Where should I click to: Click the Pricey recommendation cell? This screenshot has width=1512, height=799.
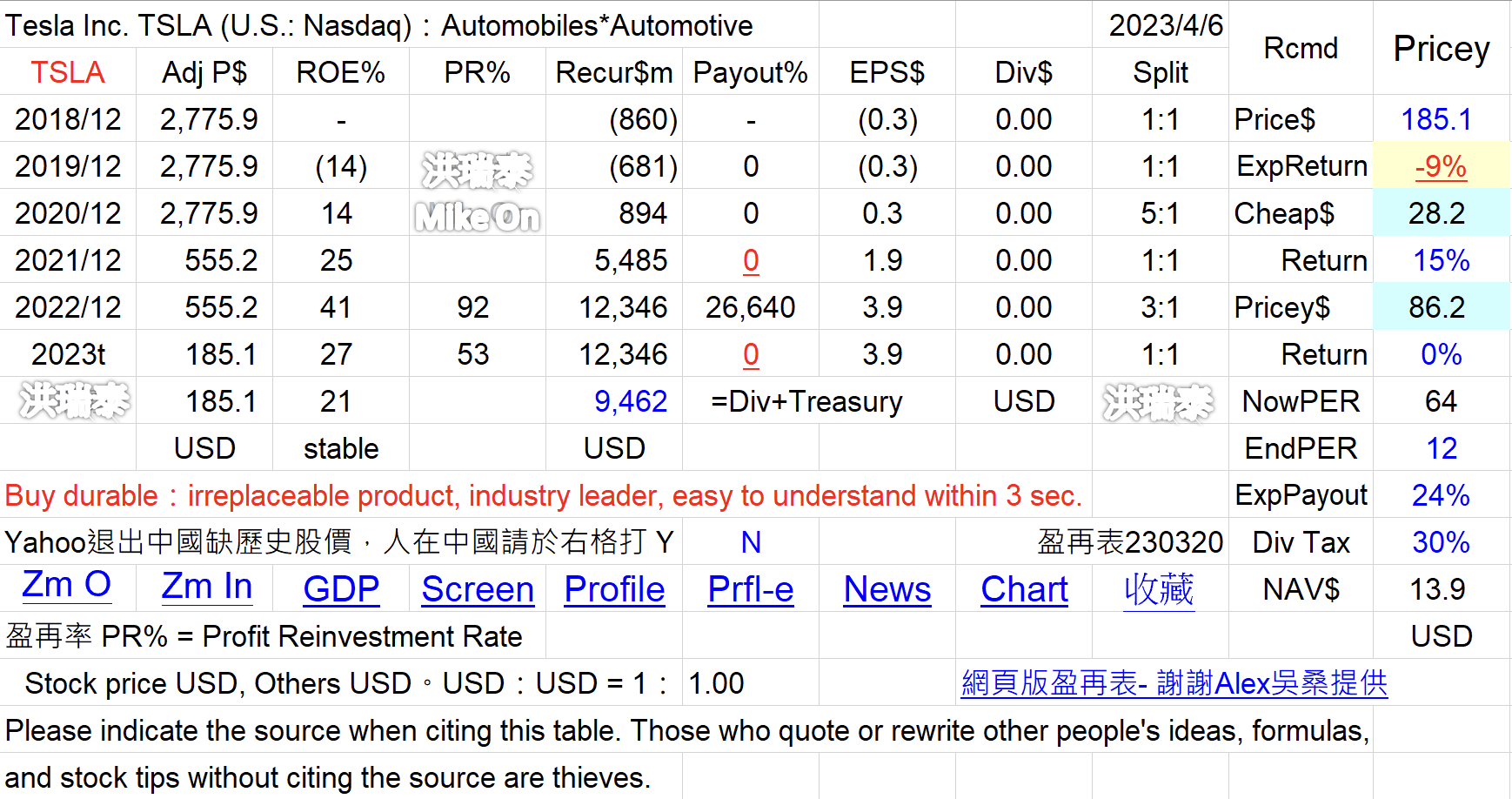[1442, 49]
